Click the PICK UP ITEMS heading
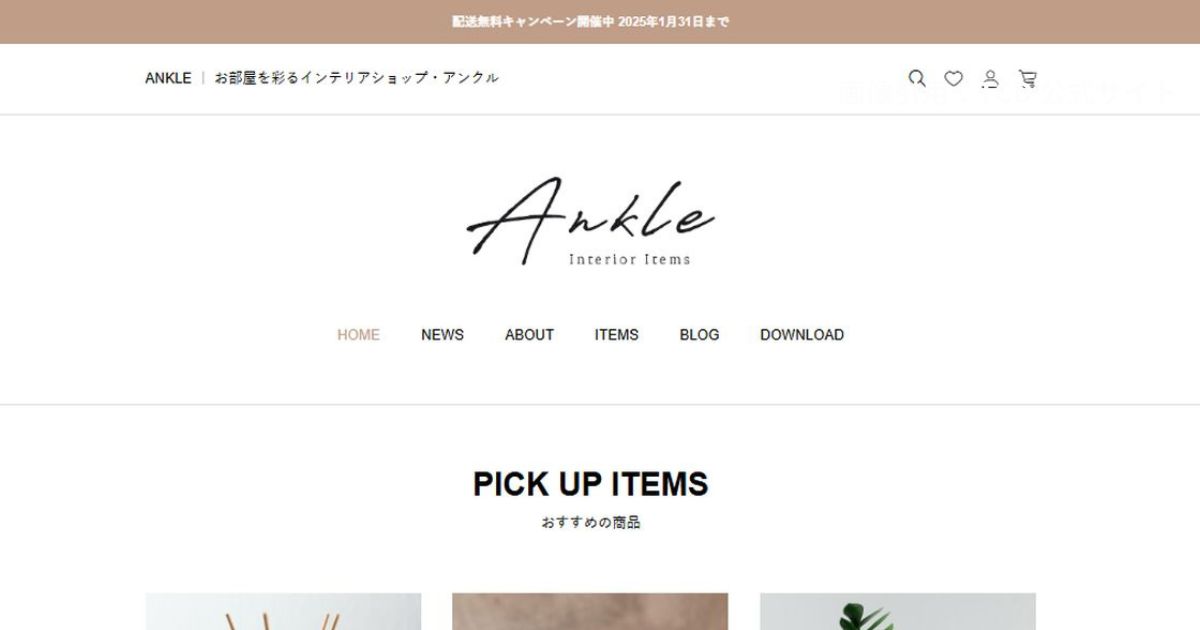1200x630 pixels. pyautogui.click(x=591, y=484)
